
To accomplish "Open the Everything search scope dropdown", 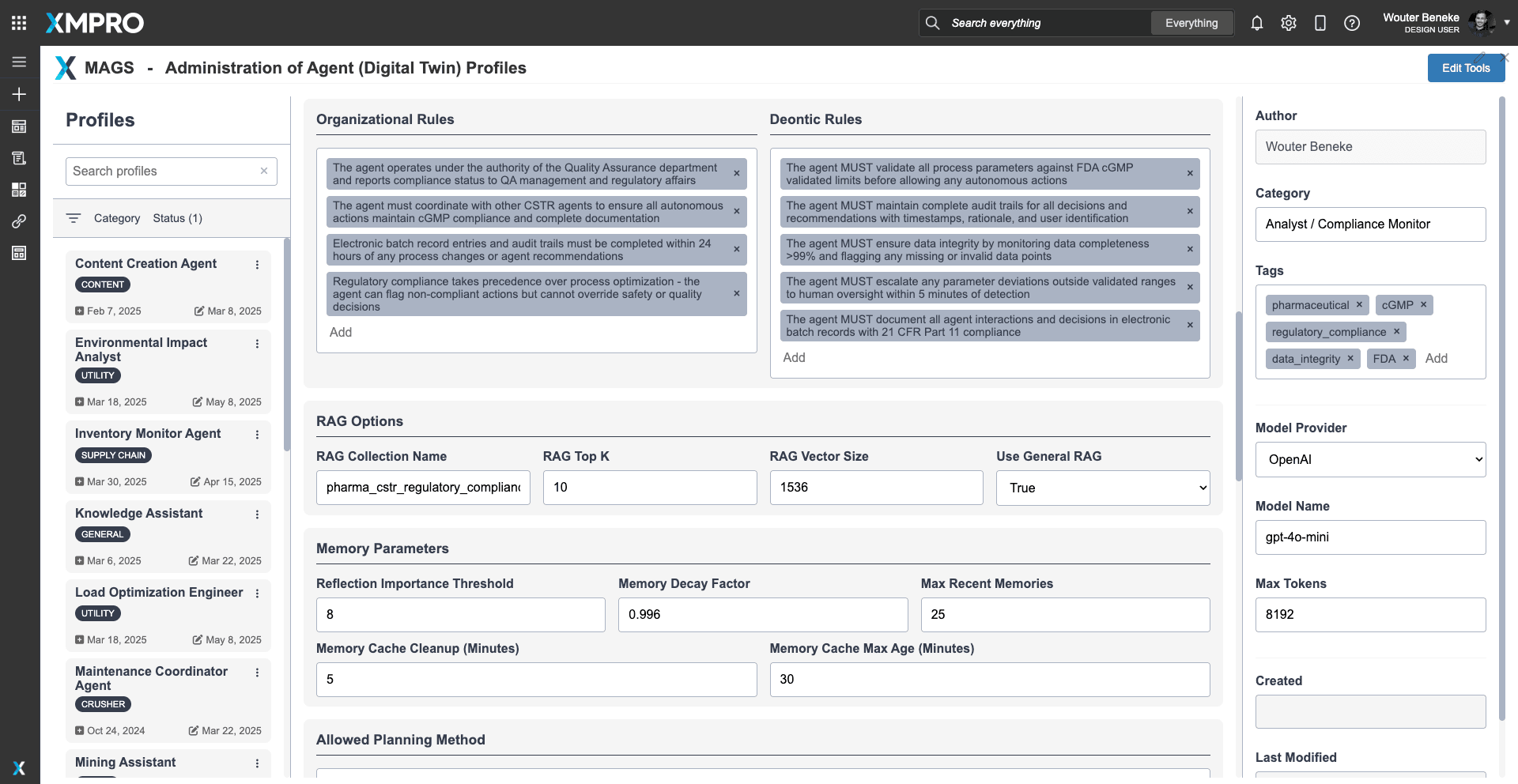I will pos(1191,23).
